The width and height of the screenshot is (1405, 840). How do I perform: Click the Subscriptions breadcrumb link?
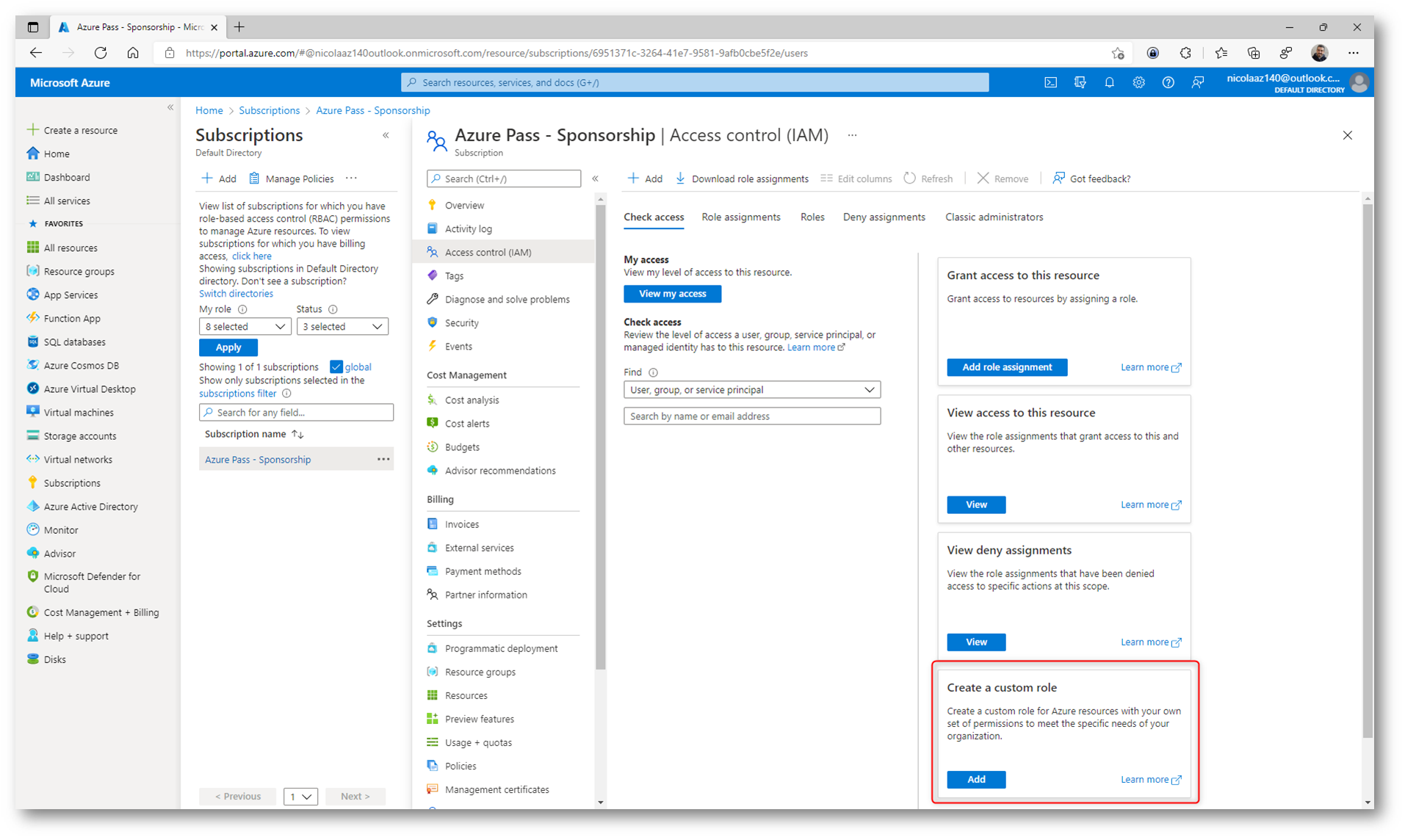pos(269,110)
